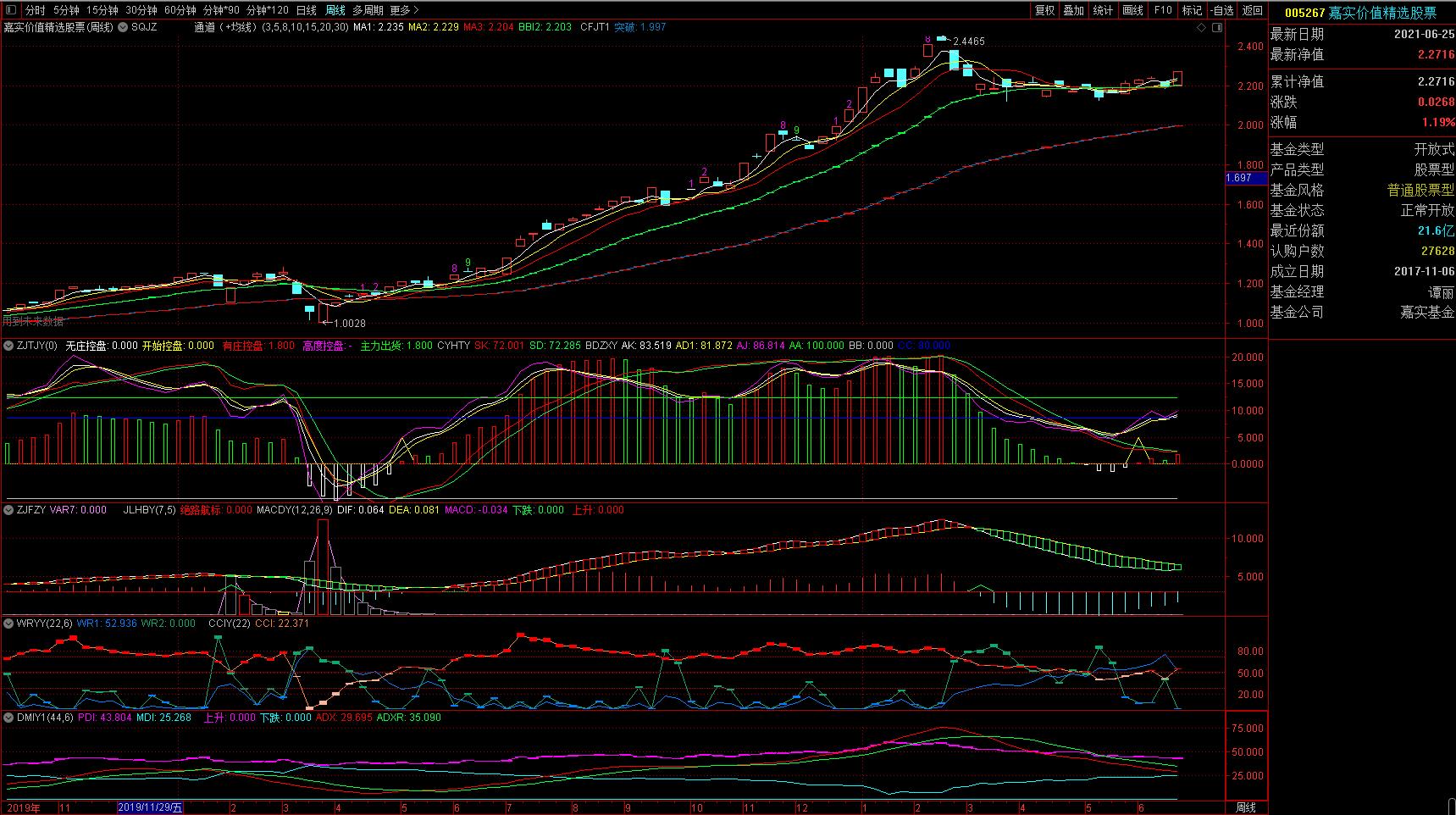This screenshot has width=1456, height=815.
Task: Click the 突破: 1.997 readout
Action: 640,27
